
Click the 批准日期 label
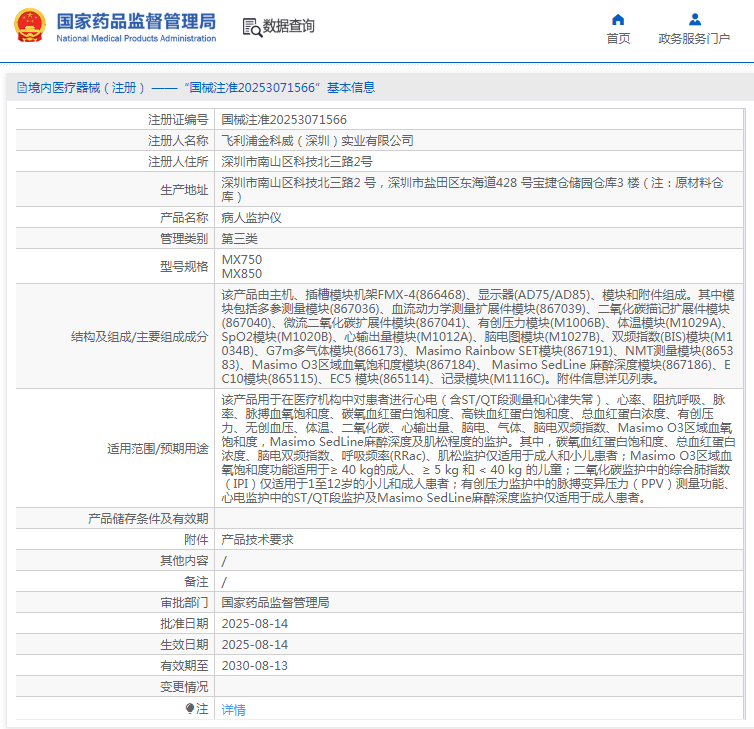pos(184,624)
